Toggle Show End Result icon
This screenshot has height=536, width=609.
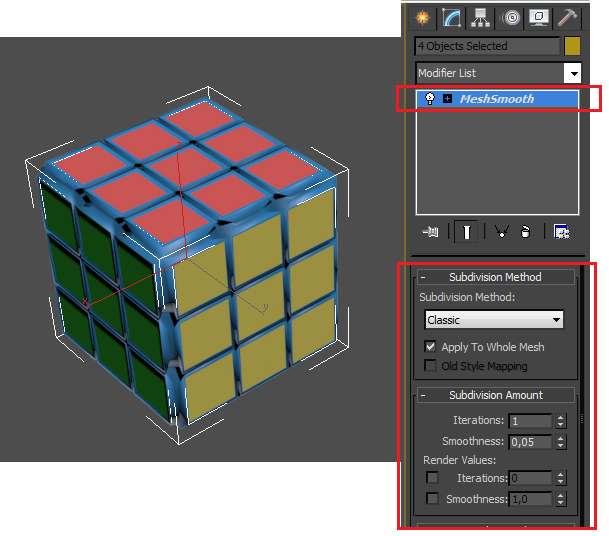tap(466, 232)
